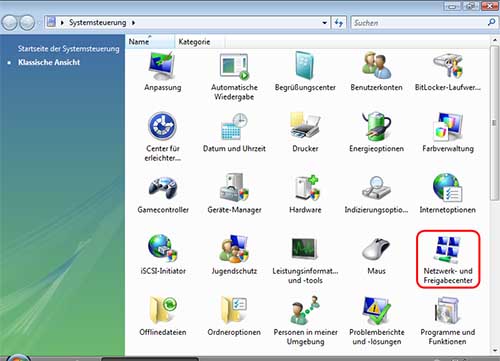Open Problemberichte und -lösungen
The height and width of the screenshot is (361, 500).
(376, 321)
